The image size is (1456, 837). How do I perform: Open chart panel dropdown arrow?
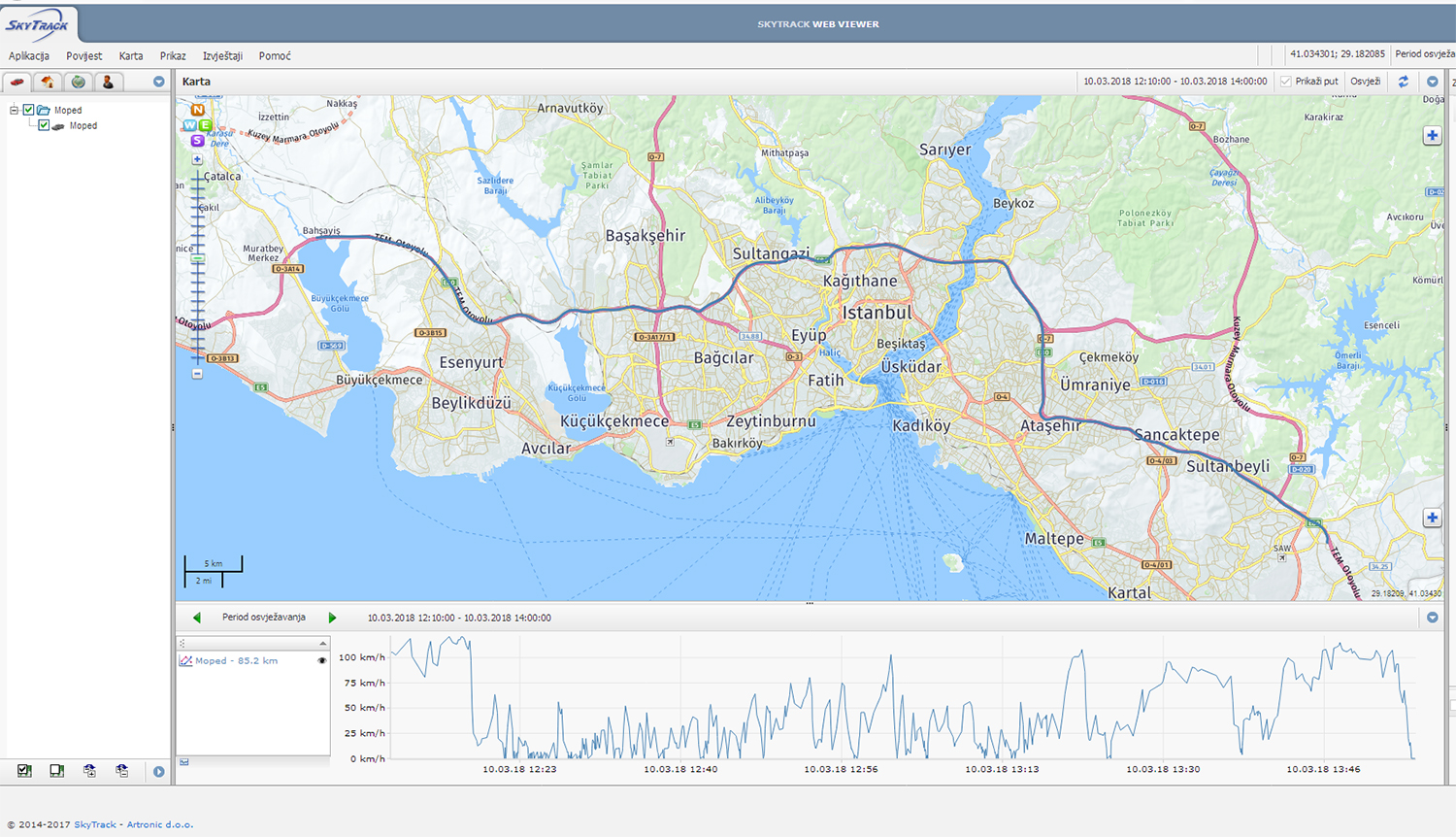1432,618
